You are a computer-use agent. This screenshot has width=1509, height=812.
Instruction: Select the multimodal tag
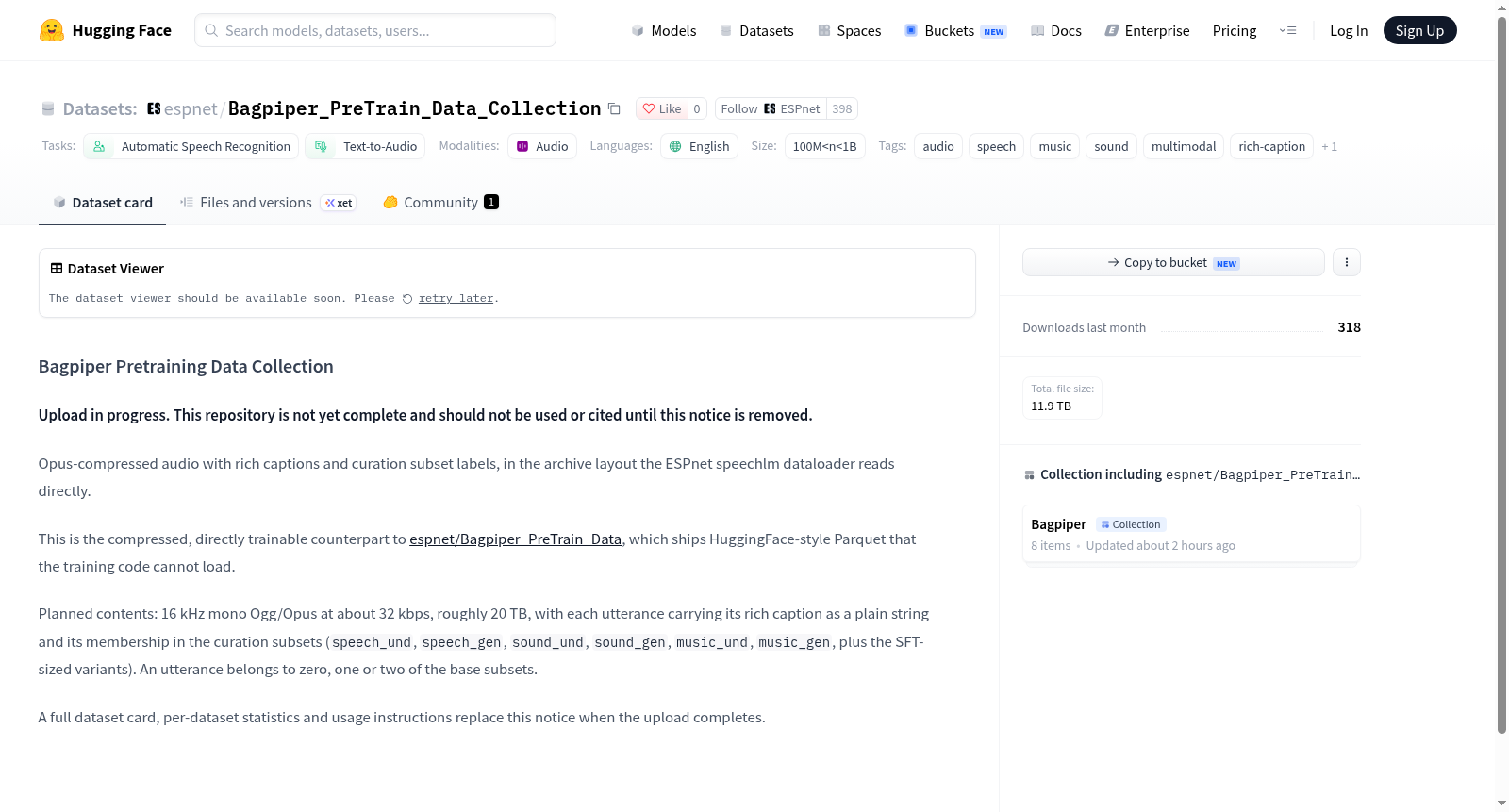pyautogui.click(x=1184, y=146)
